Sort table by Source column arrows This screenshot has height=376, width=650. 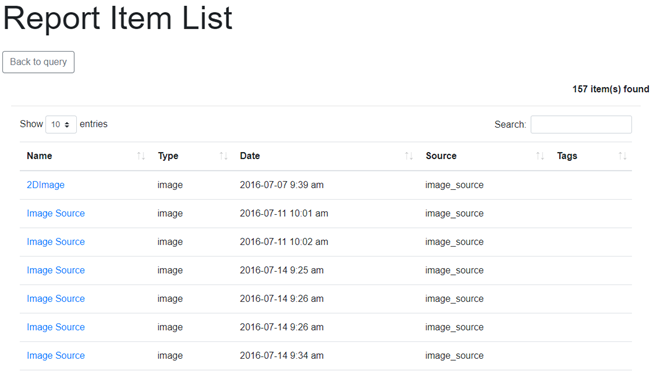540,156
